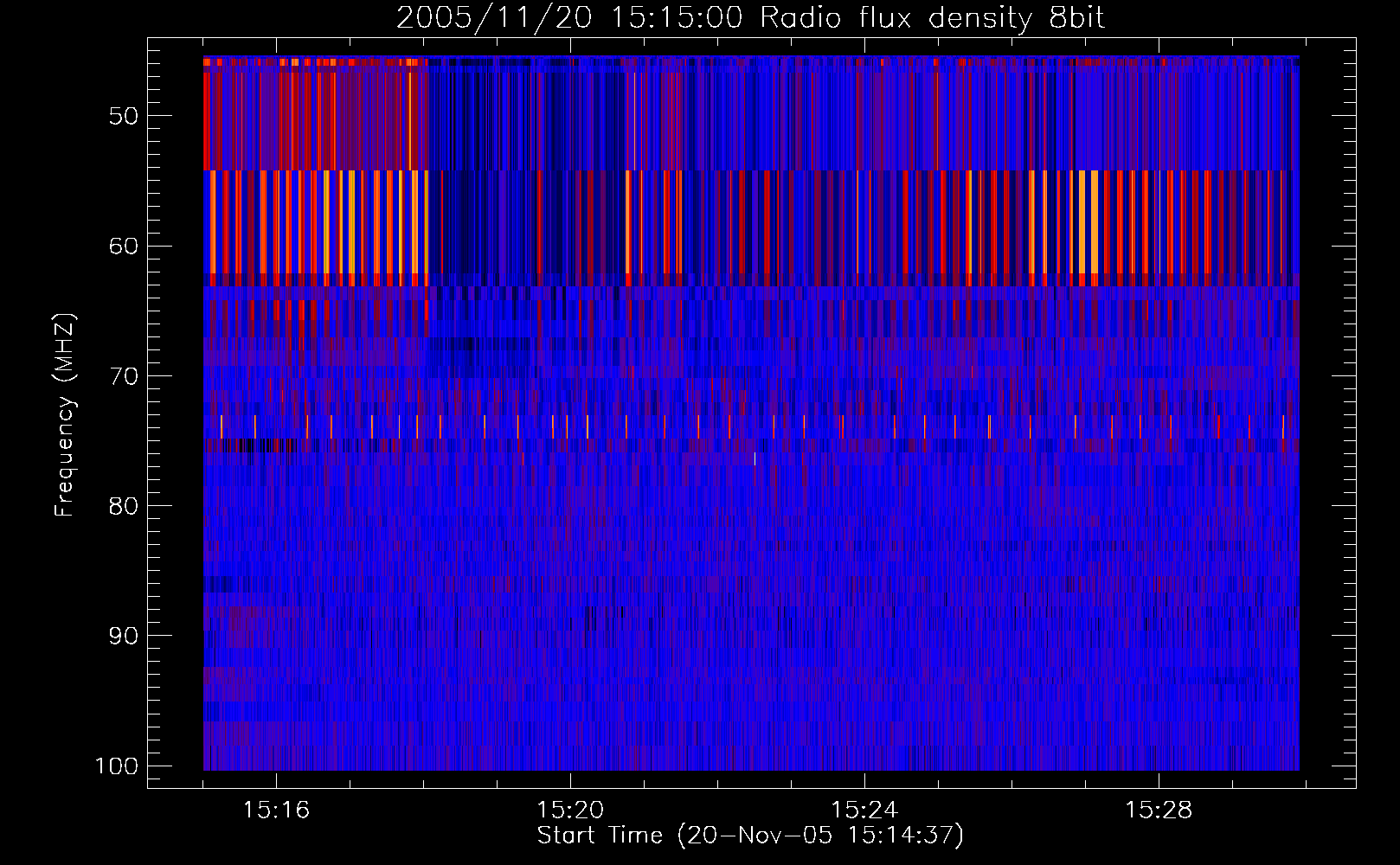Click the 15:16 time tick label
This screenshot has height=865, width=1400.
276,811
